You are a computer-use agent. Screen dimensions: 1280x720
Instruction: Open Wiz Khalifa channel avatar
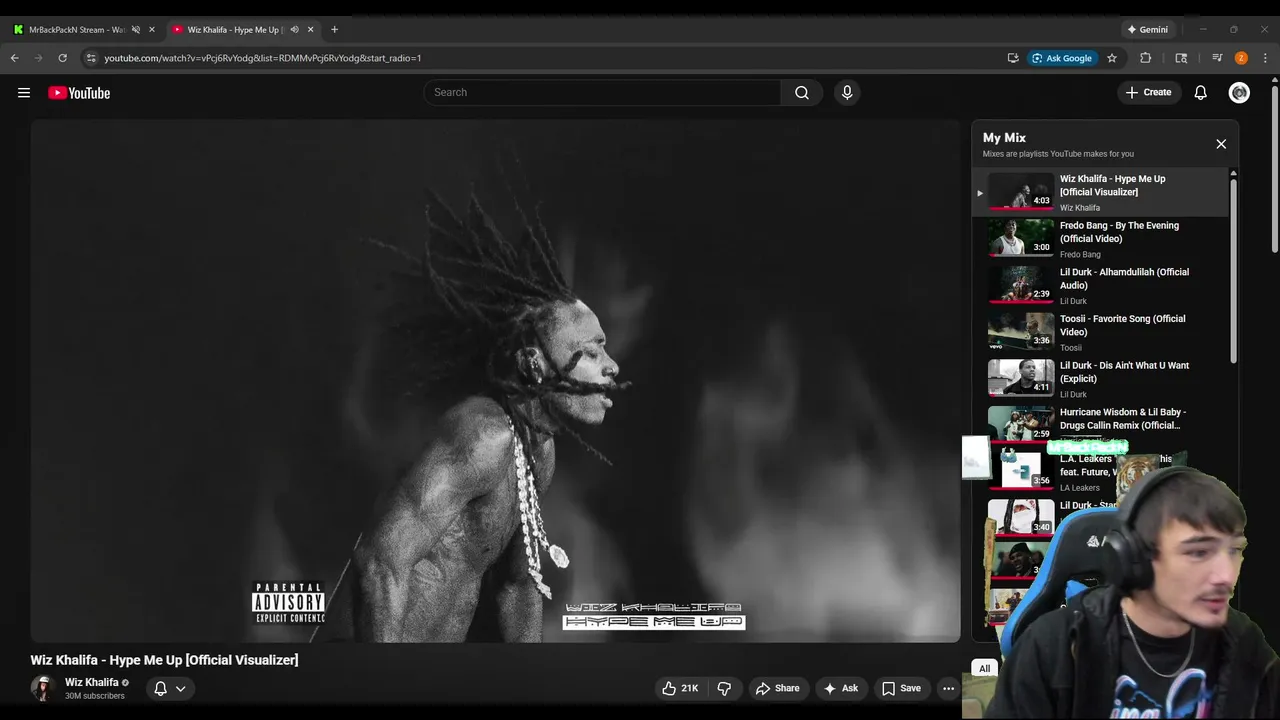tap(42, 688)
